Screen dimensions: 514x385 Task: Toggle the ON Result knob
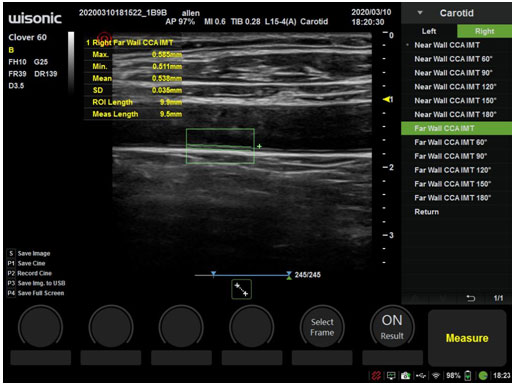tap(392, 327)
